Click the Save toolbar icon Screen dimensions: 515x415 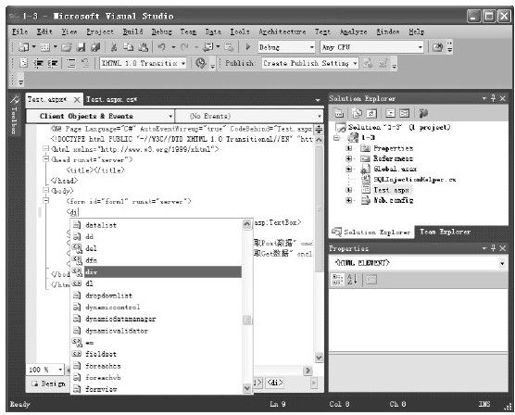(x=81, y=47)
